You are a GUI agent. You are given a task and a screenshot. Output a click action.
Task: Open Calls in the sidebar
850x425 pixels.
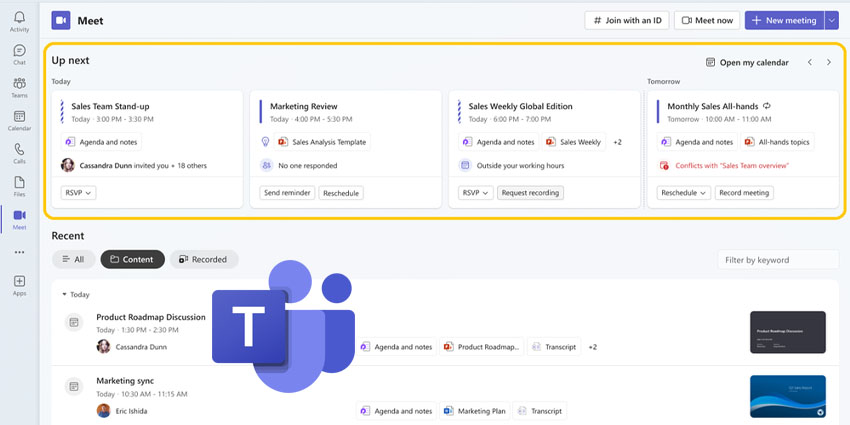point(20,154)
